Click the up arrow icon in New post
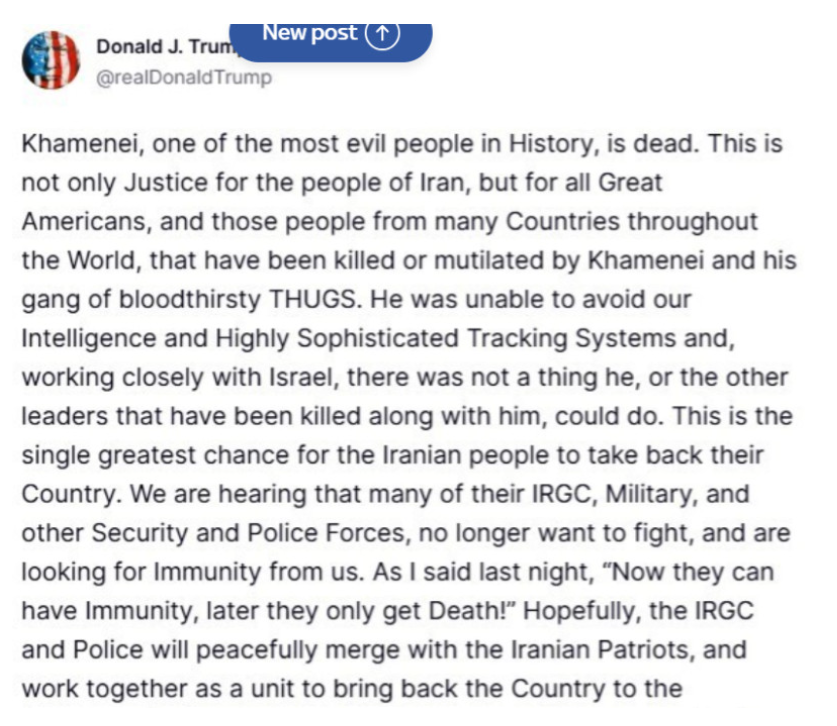837x726 pixels. [x=382, y=33]
